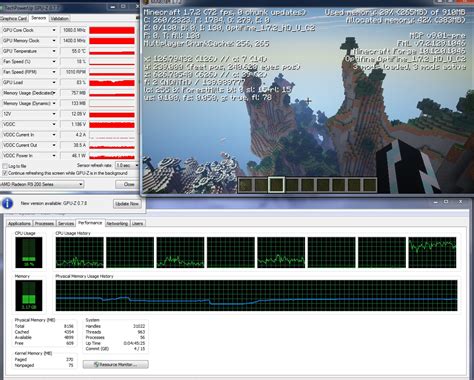Open Task Manager Processes tab

[x=44, y=223]
